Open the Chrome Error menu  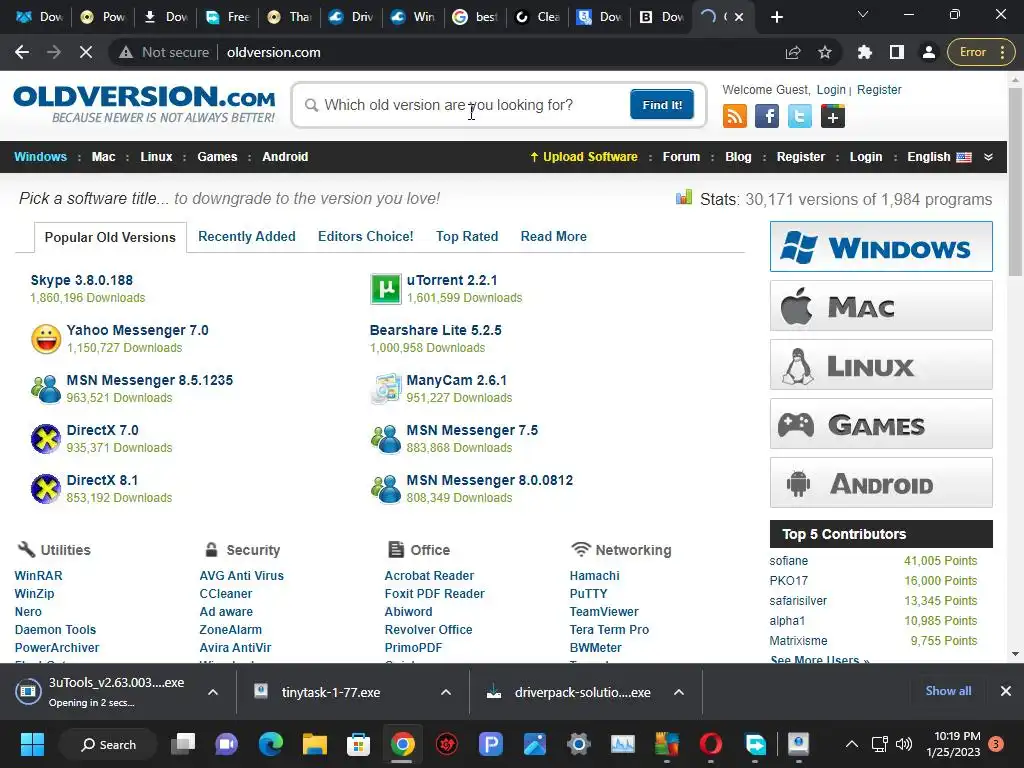(x=981, y=52)
